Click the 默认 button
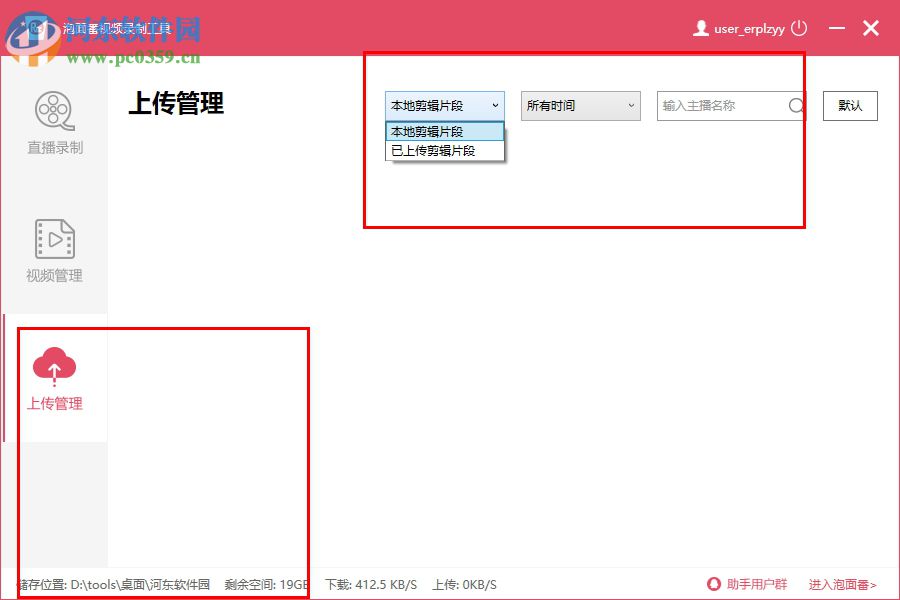 [x=850, y=105]
